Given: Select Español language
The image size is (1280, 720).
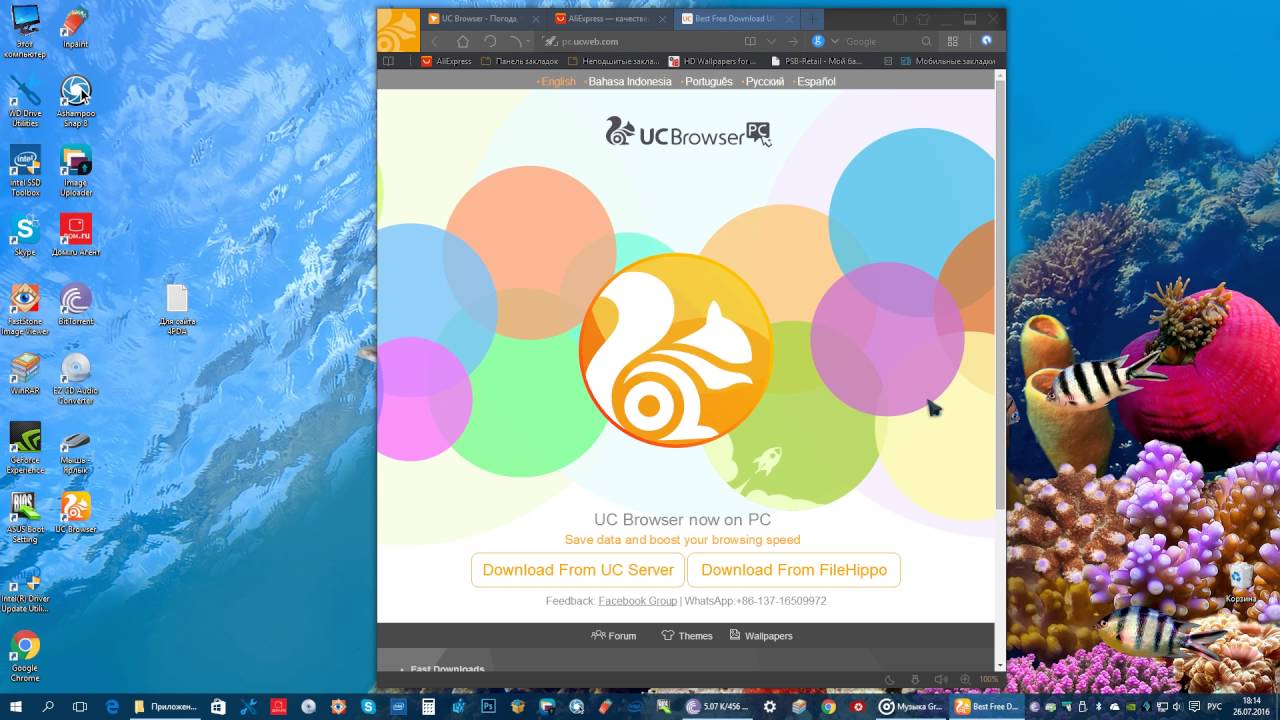Looking at the screenshot, I should 816,82.
